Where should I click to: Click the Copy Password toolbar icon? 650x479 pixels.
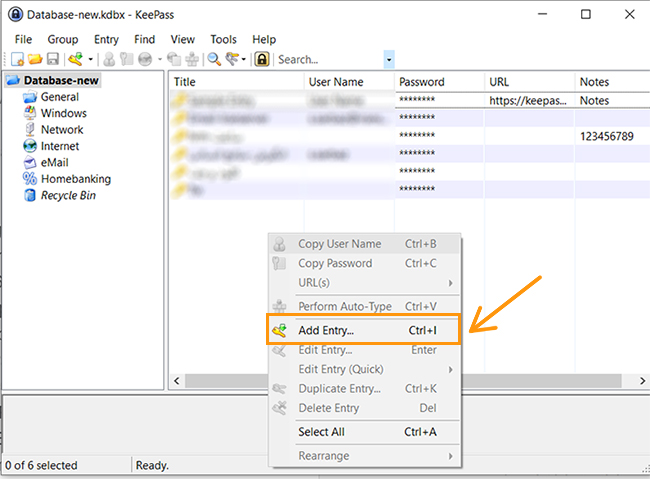click(126, 59)
